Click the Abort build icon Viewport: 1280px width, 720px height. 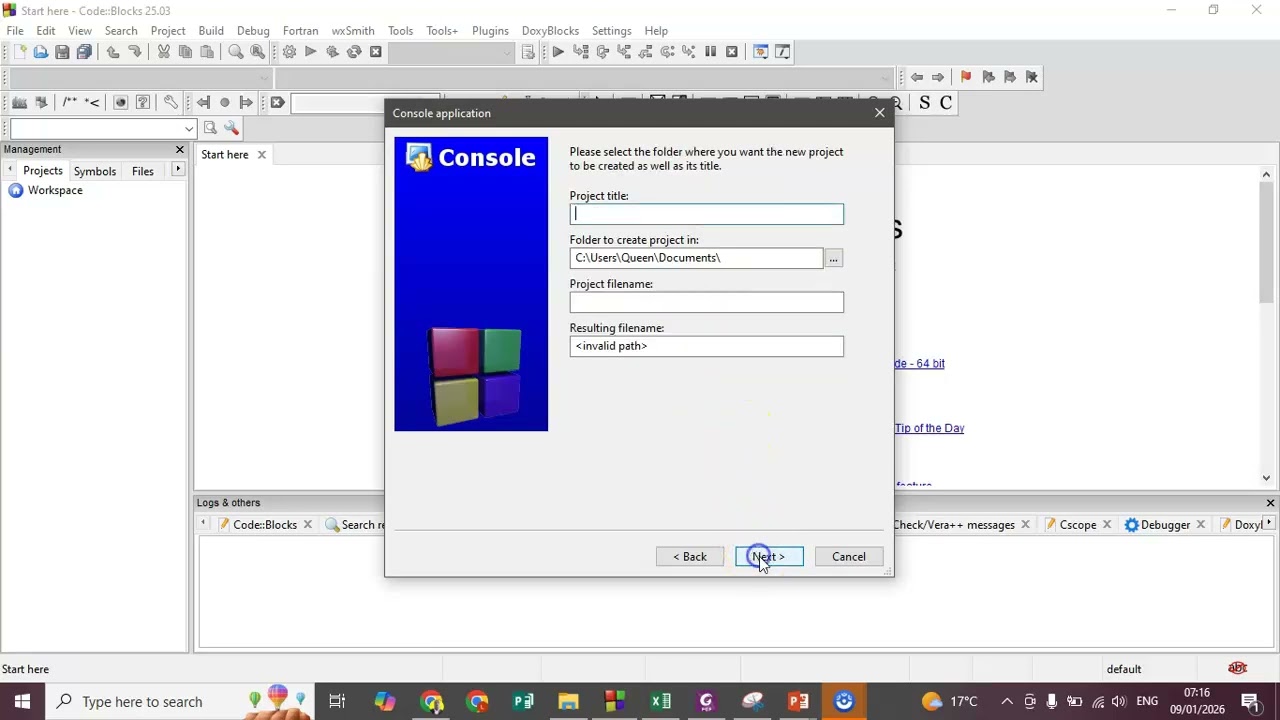point(376,52)
